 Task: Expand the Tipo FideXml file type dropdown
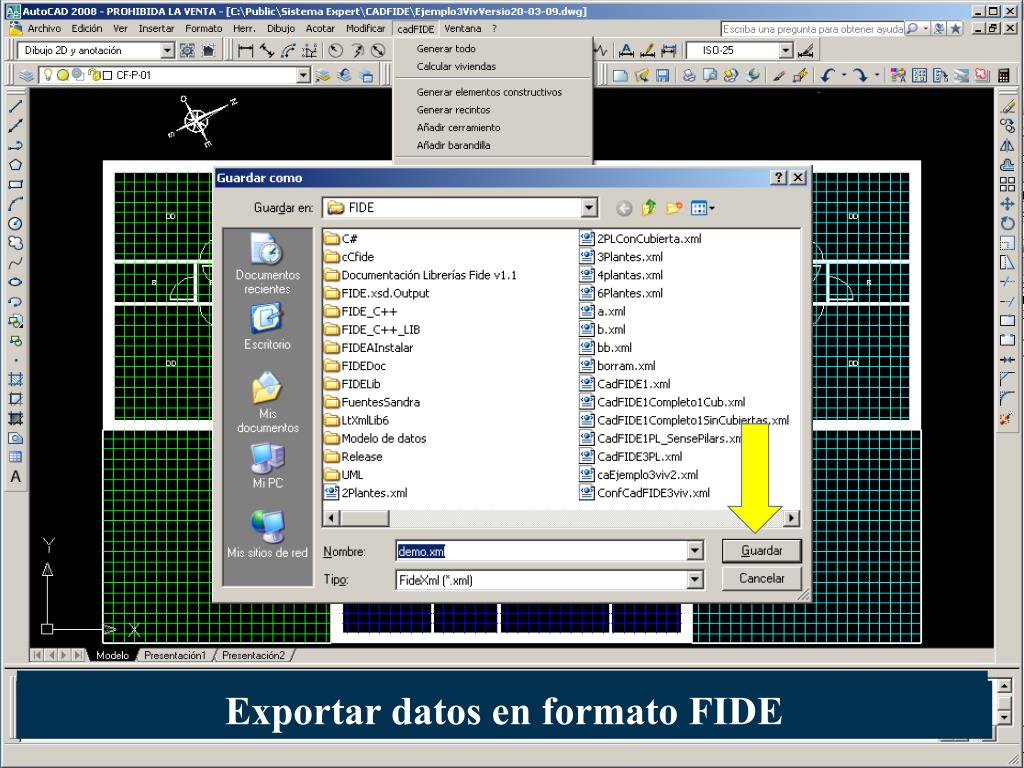pos(695,579)
